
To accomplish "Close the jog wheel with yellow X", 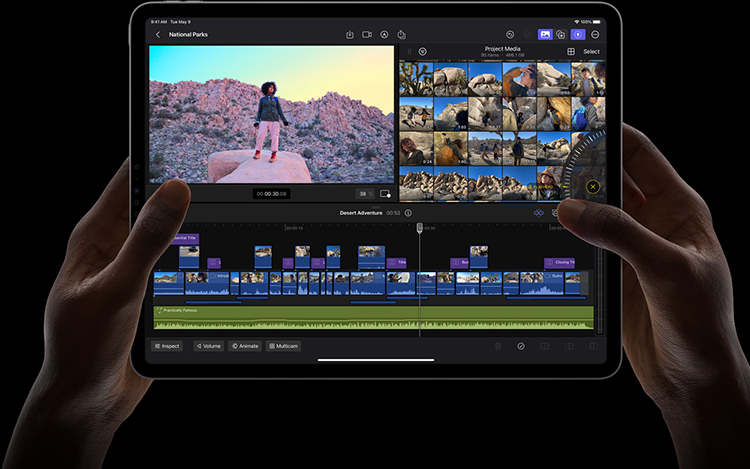I will [593, 187].
